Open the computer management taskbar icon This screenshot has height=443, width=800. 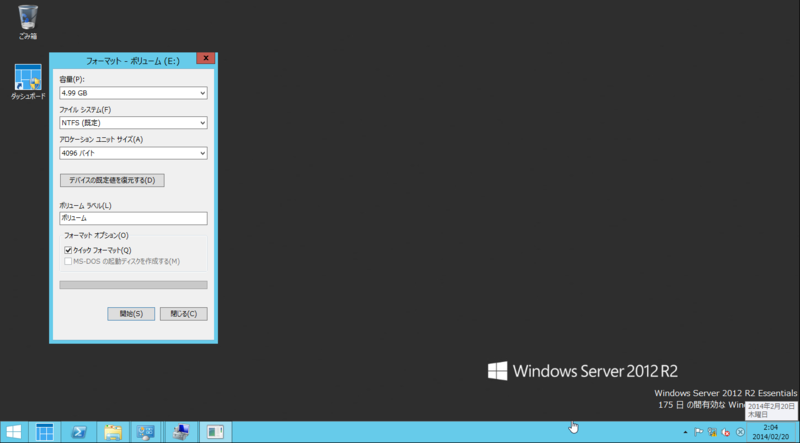pyautogui.click(x=181, y=432)
